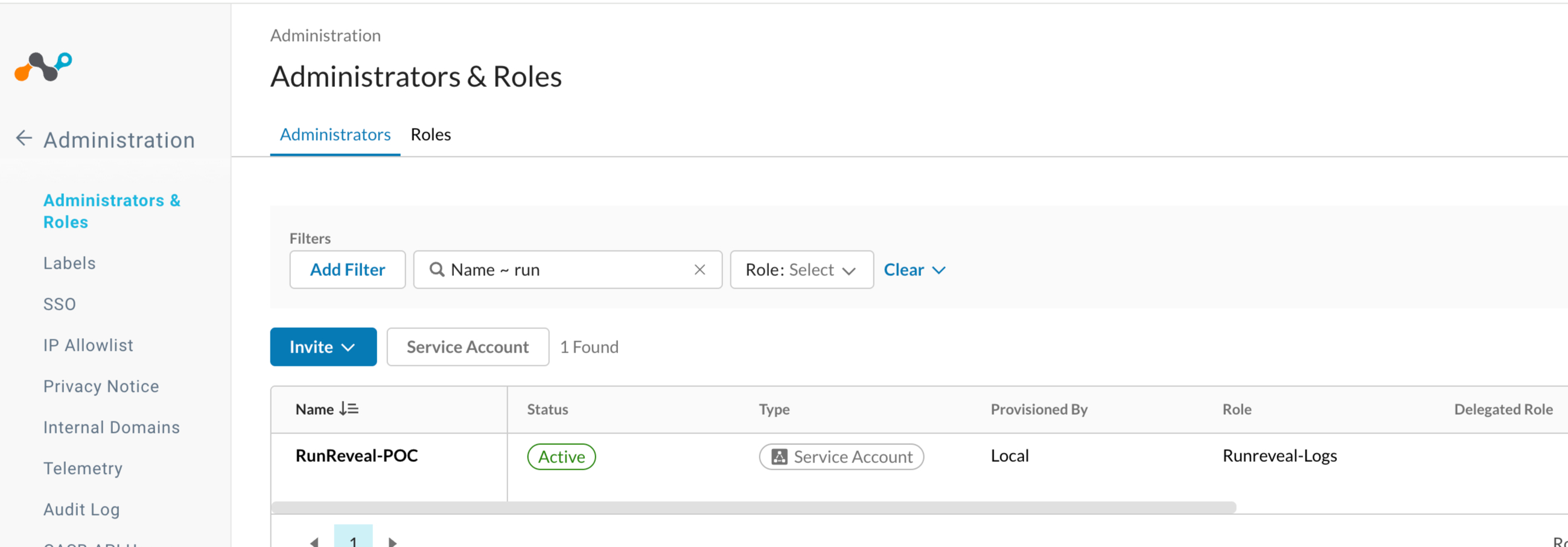
Task: Toggle the Administrators tab selection
Action: tap(335, 135)
